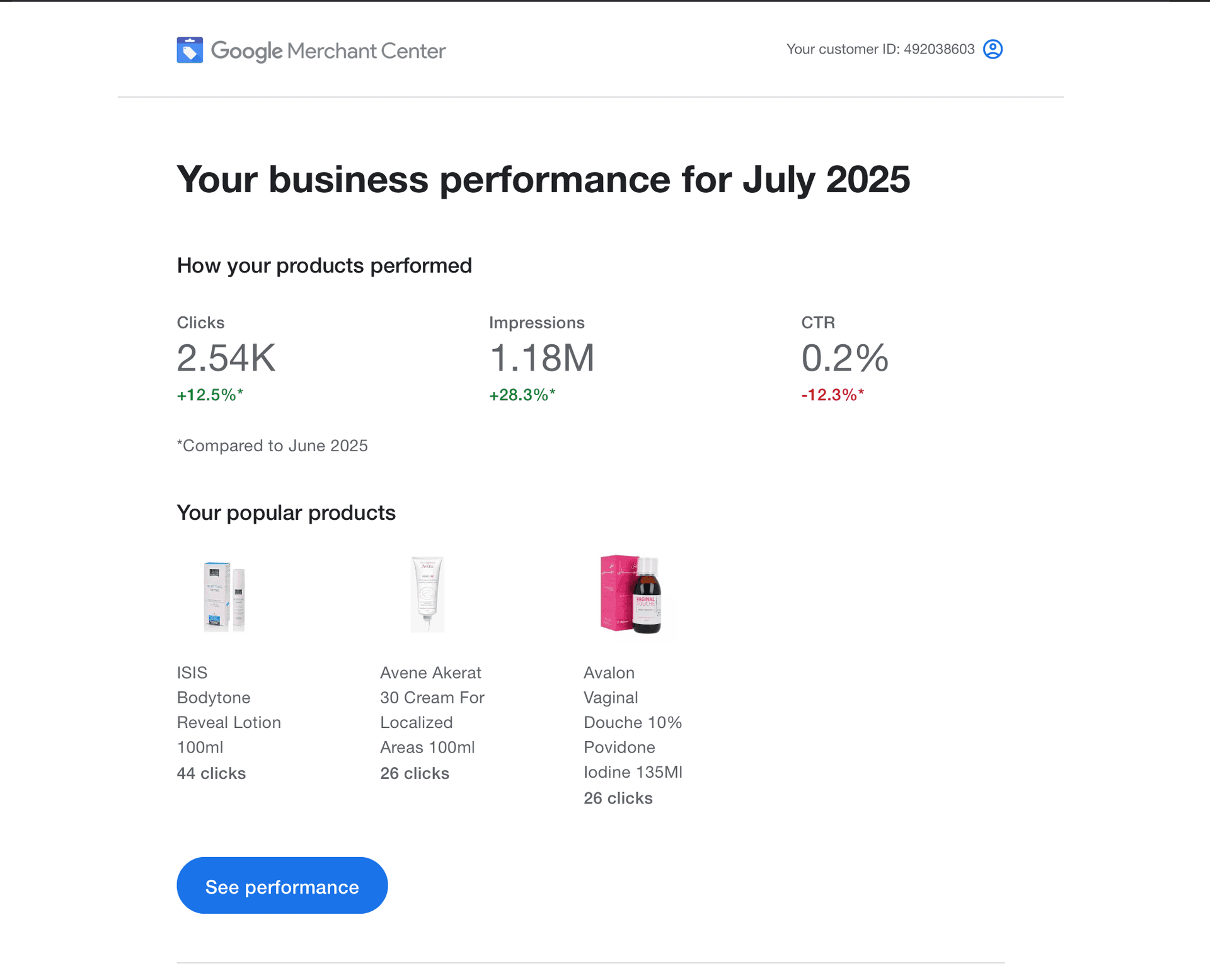
Task: Open the Avalon Vaginal Douche product image
Action: pos(632,594)
